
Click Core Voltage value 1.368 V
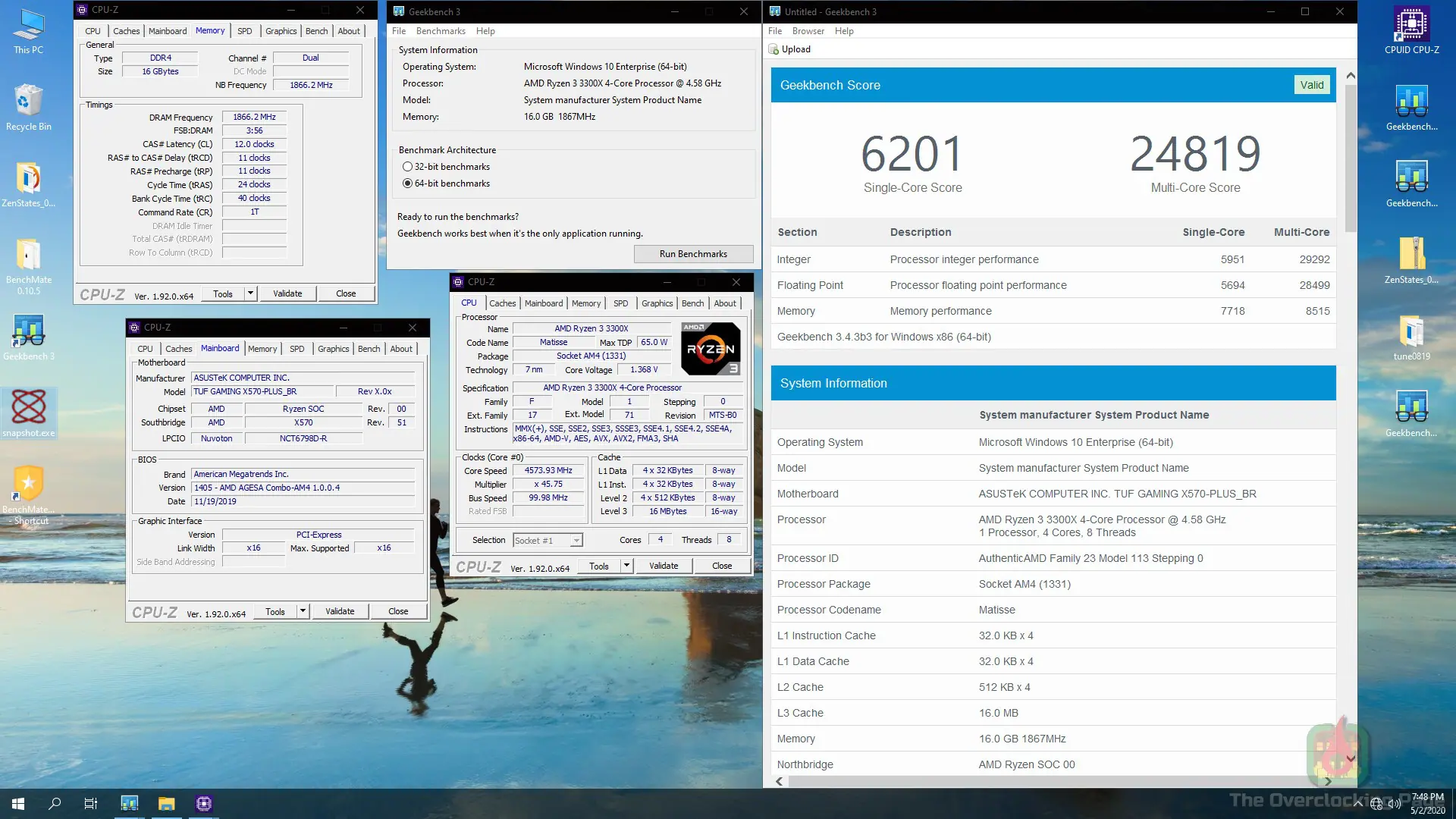[x=644, y=369]
